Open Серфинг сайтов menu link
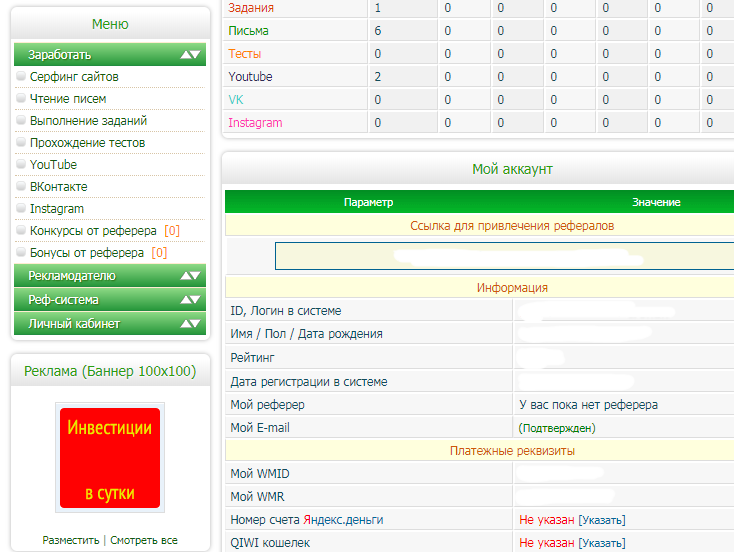 (74, 77)
